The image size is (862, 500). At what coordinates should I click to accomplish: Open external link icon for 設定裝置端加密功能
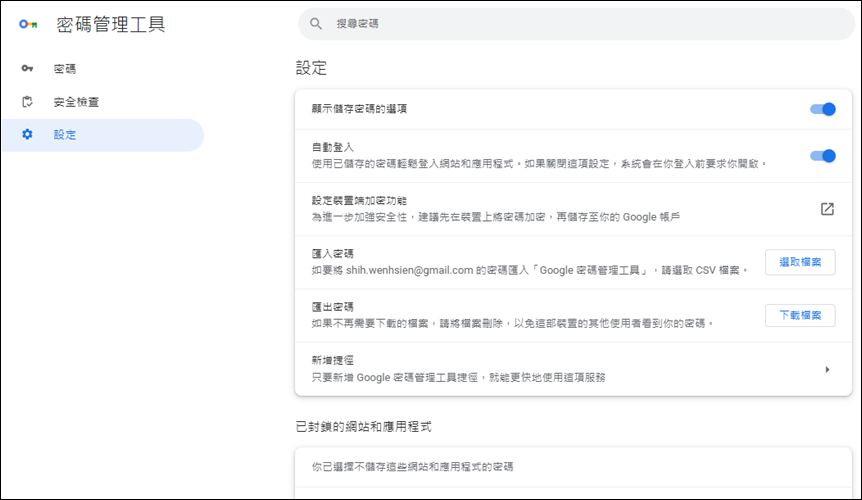(827, 209)
